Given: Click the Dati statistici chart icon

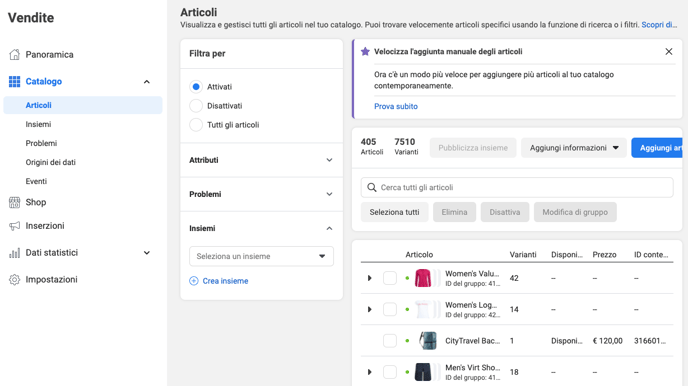Looking at the screenshot, I should (14, 253).
